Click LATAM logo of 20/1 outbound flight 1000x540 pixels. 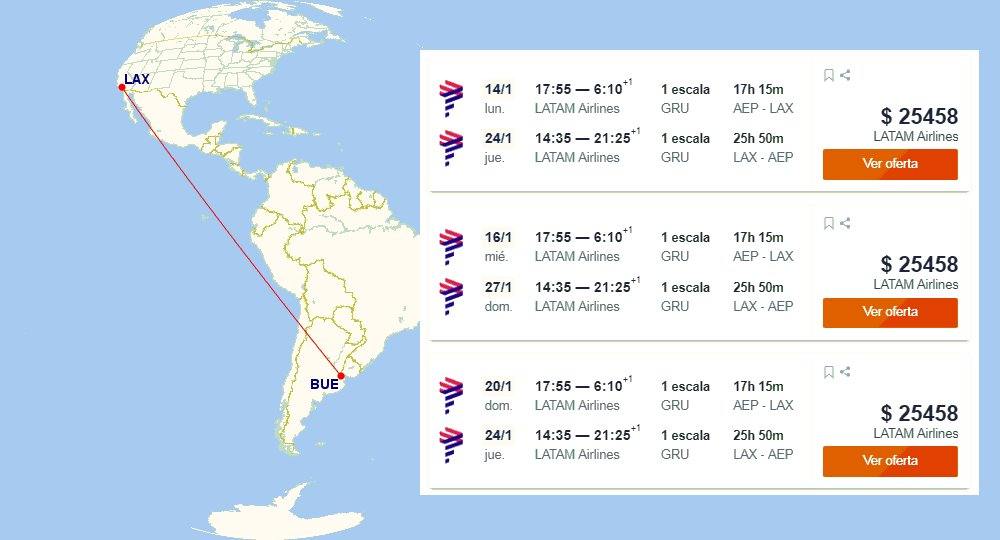click(451, 395)
